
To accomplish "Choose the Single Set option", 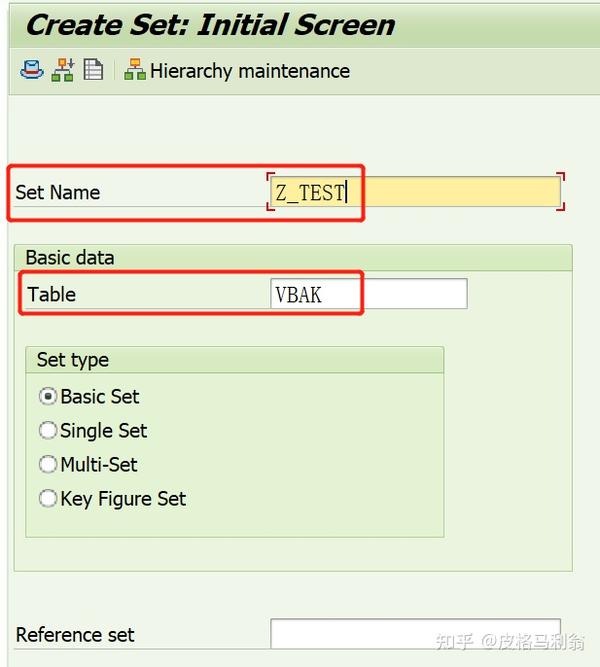I will click(48, 431).
